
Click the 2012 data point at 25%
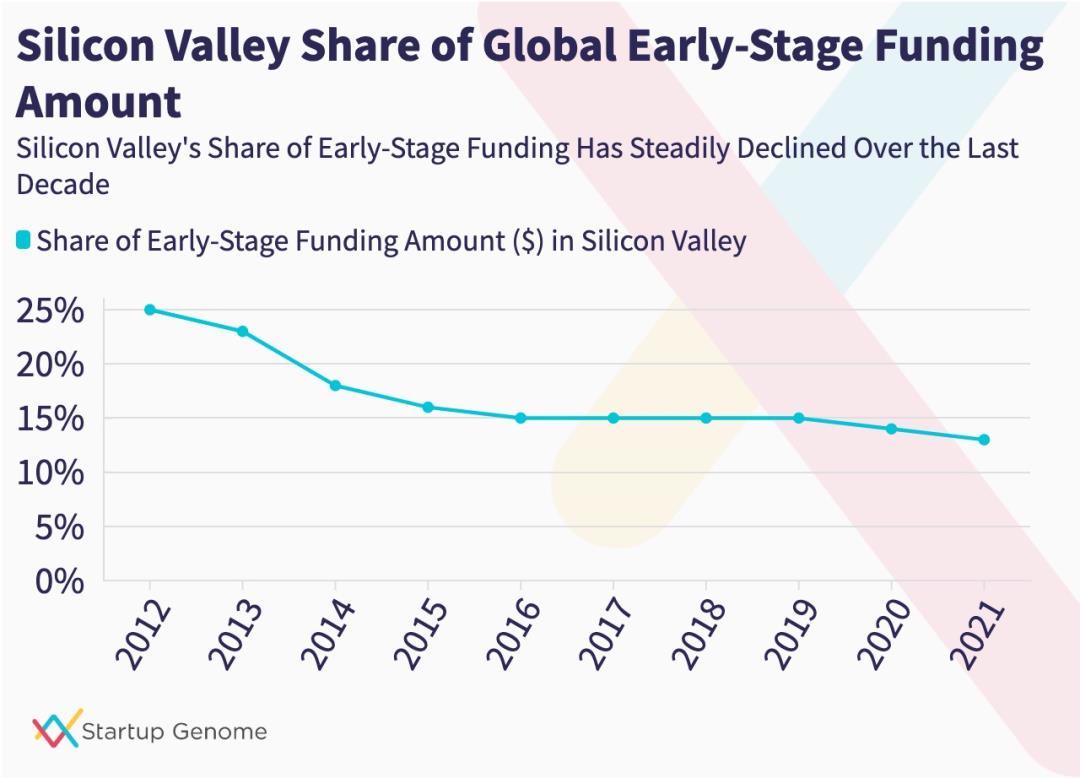click(x=150, y=310)
